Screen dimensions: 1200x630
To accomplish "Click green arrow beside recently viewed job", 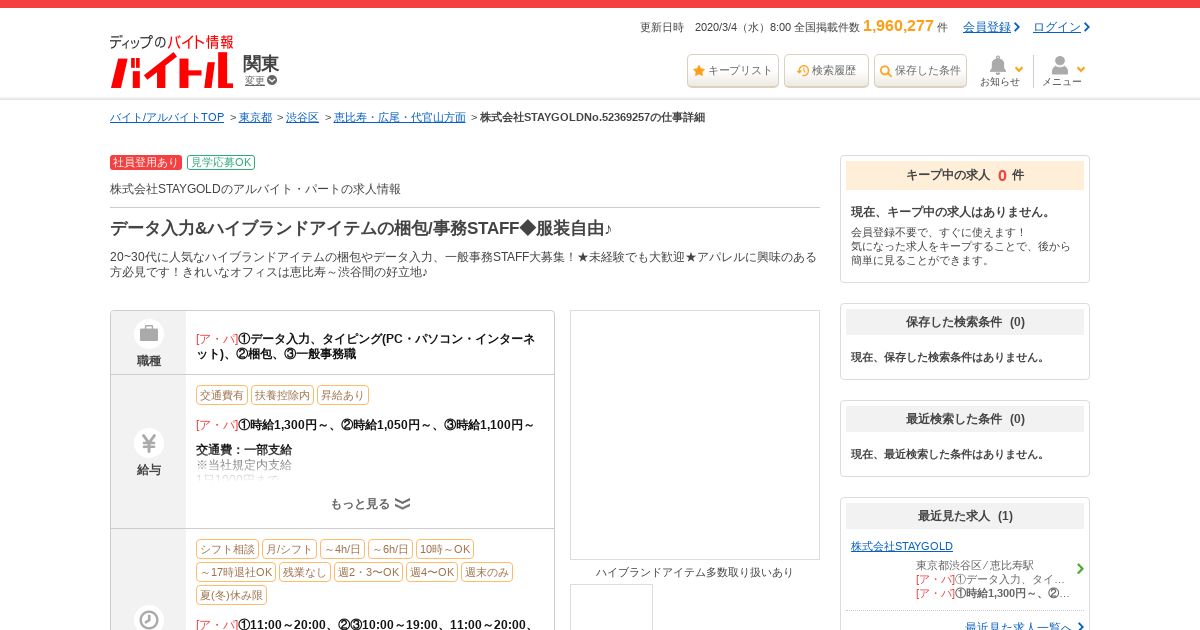I will [1080, 569].
